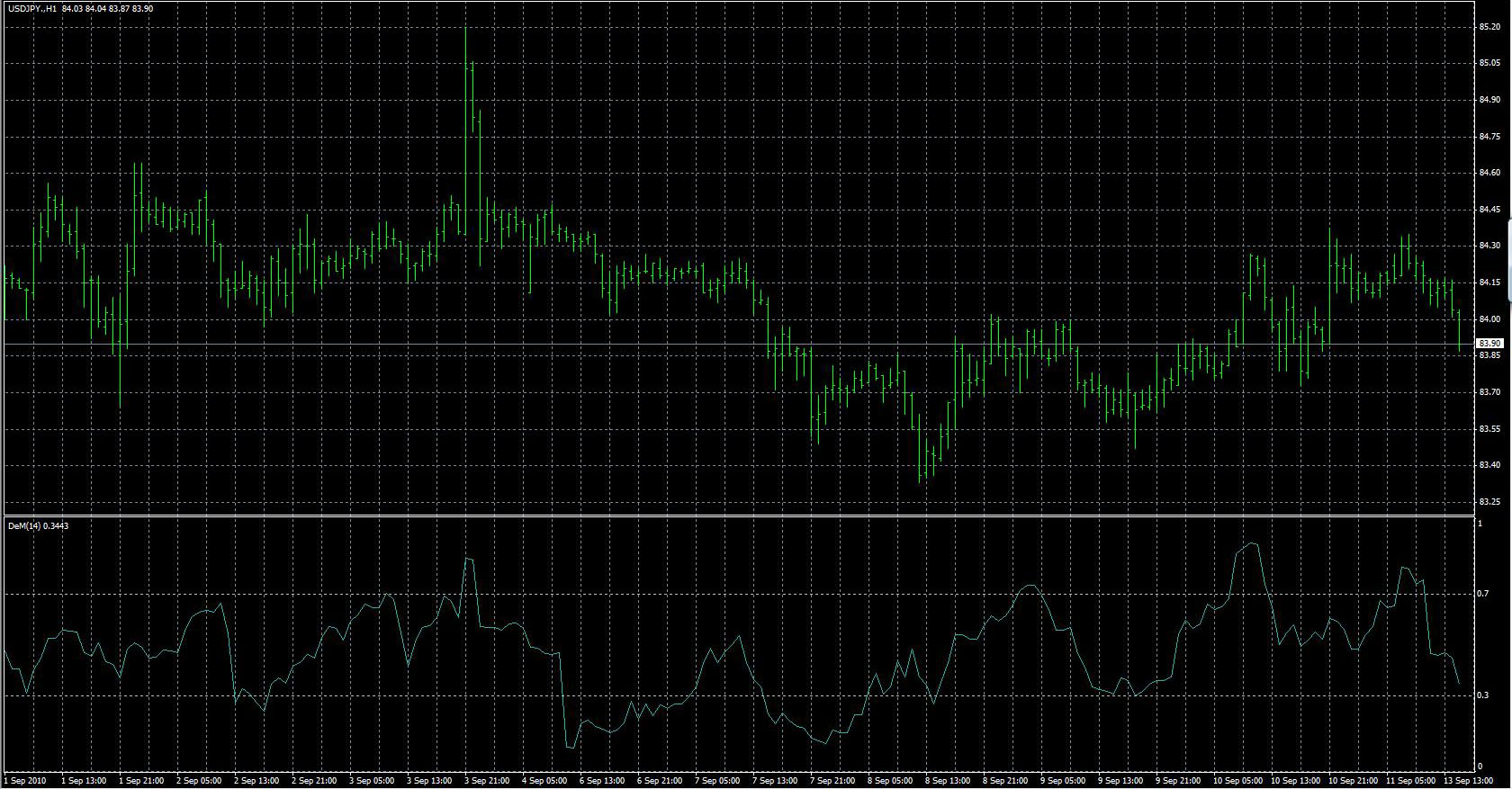This screenshot has height=789, width=1512.
Task: Select the 3 Sep 21:00 time label
Action: 487,780
